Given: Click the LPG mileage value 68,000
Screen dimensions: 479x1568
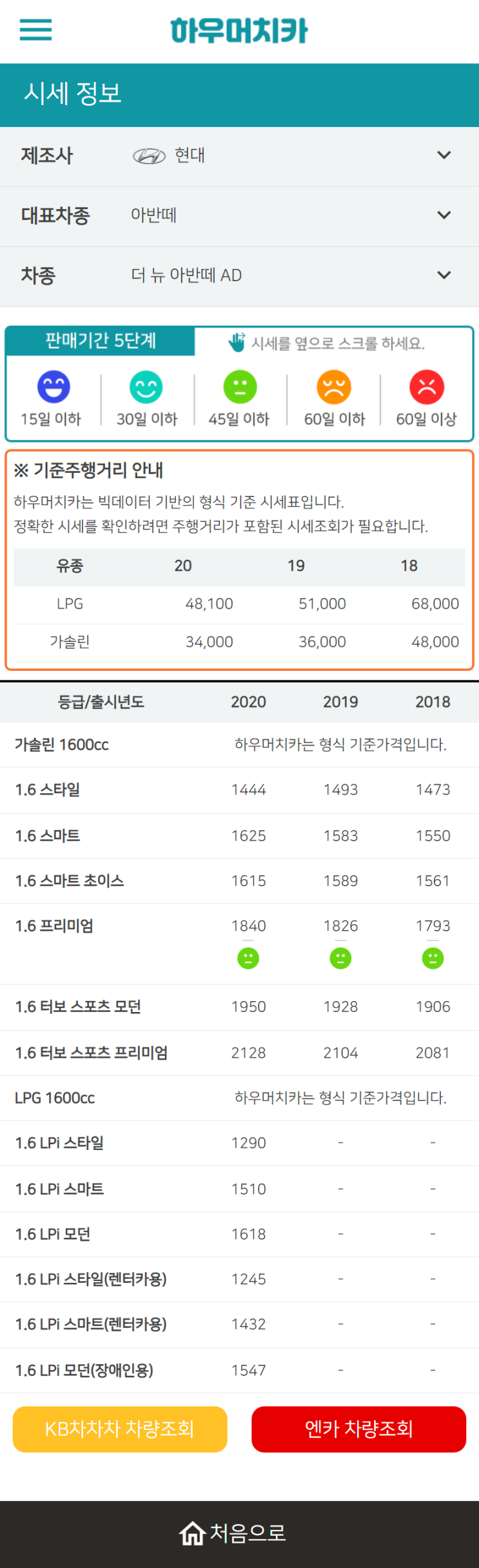Looking at the screenshot, I should pyautogui.click(x=435, y=604).
